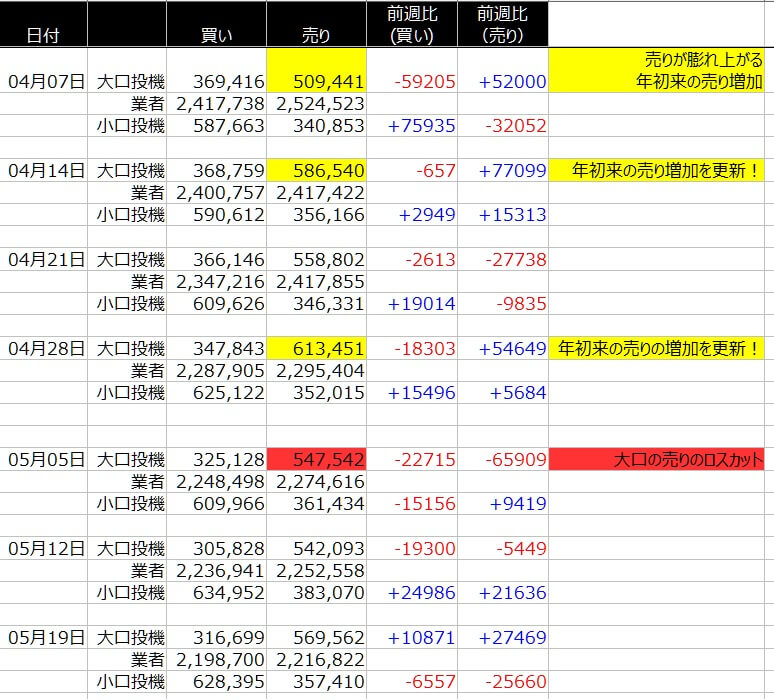This screenshot has width=774, height=700.
Task: Select the red cell 547,542
Action: (x=316, y=460)
